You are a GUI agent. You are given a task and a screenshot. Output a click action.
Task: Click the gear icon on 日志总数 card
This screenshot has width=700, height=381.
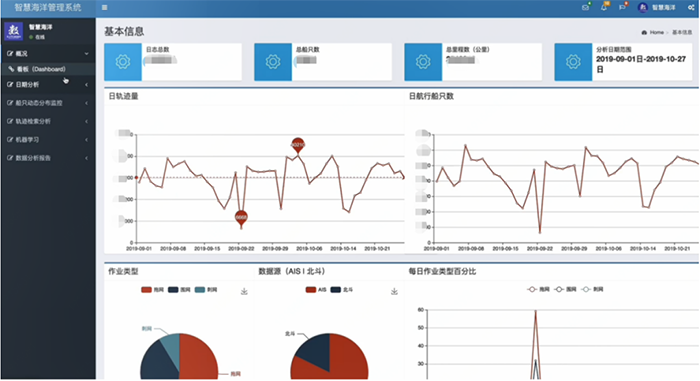[x=123, y=62]
